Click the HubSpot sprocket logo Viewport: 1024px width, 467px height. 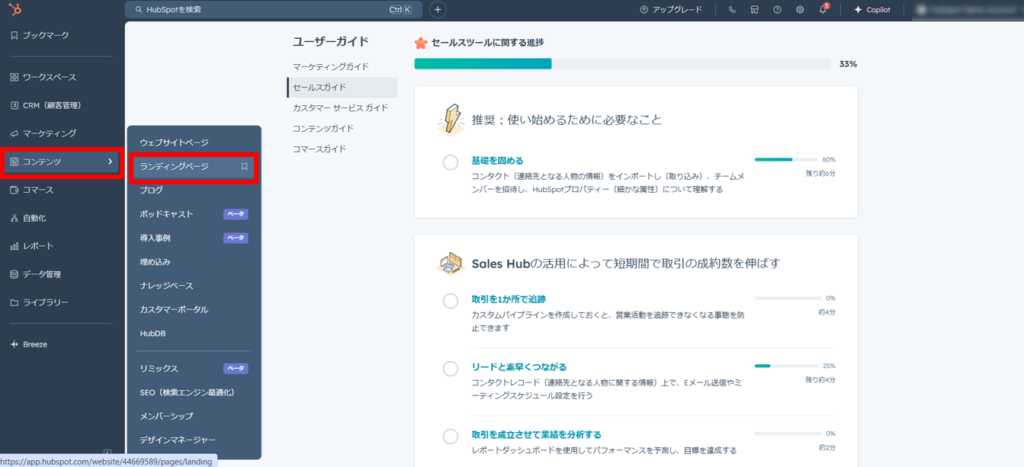[x=14, y=9]
